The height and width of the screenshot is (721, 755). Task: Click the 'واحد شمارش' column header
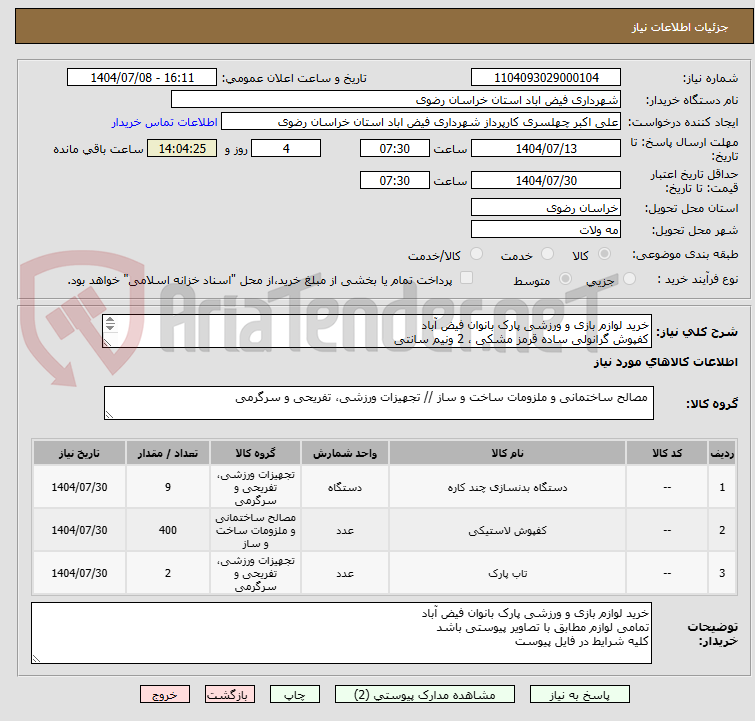click(x=345, y=453)
